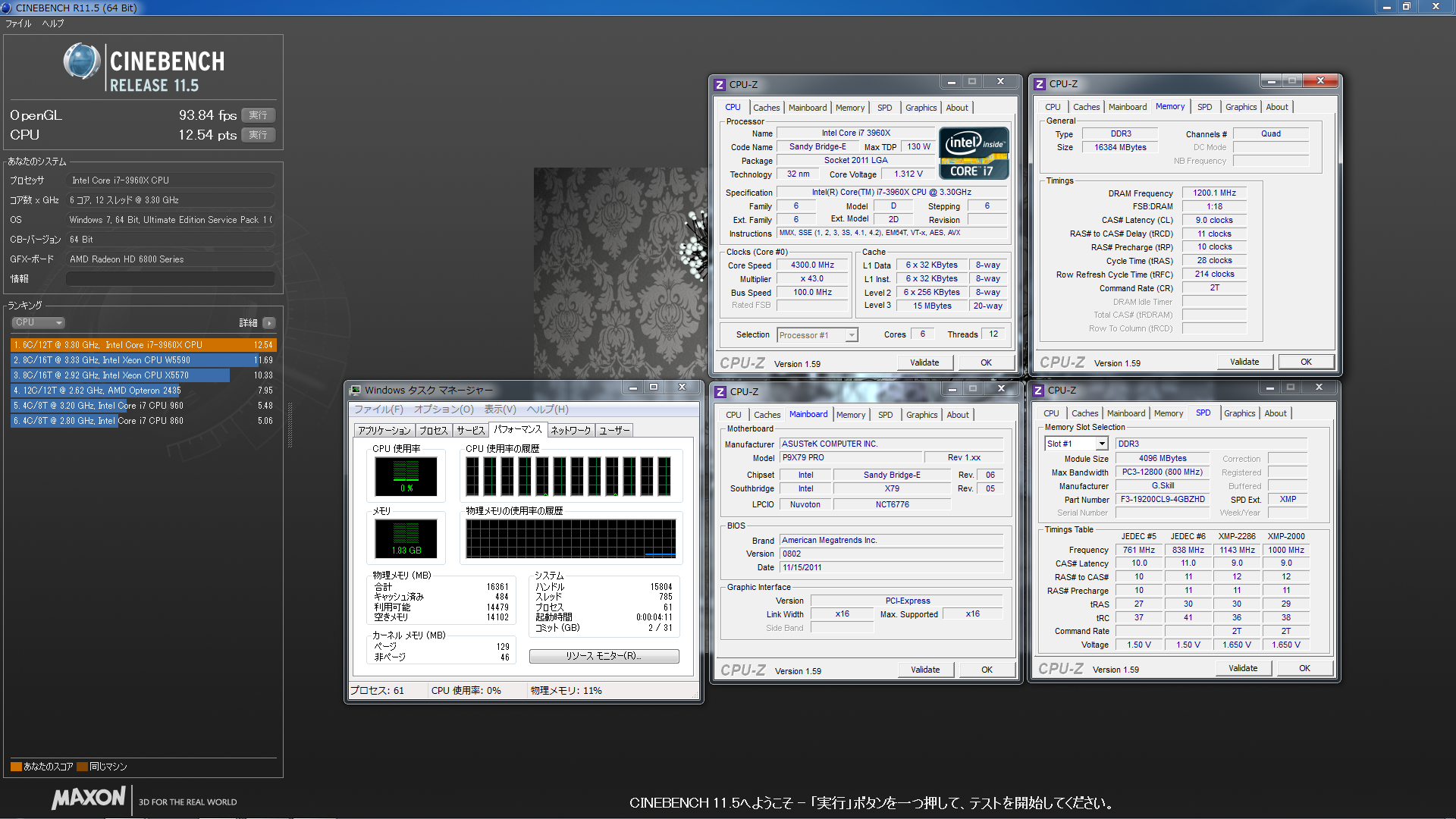Click the empty 情報 info field
Viewport: 1456px width, 819px height.
[170, 279]
